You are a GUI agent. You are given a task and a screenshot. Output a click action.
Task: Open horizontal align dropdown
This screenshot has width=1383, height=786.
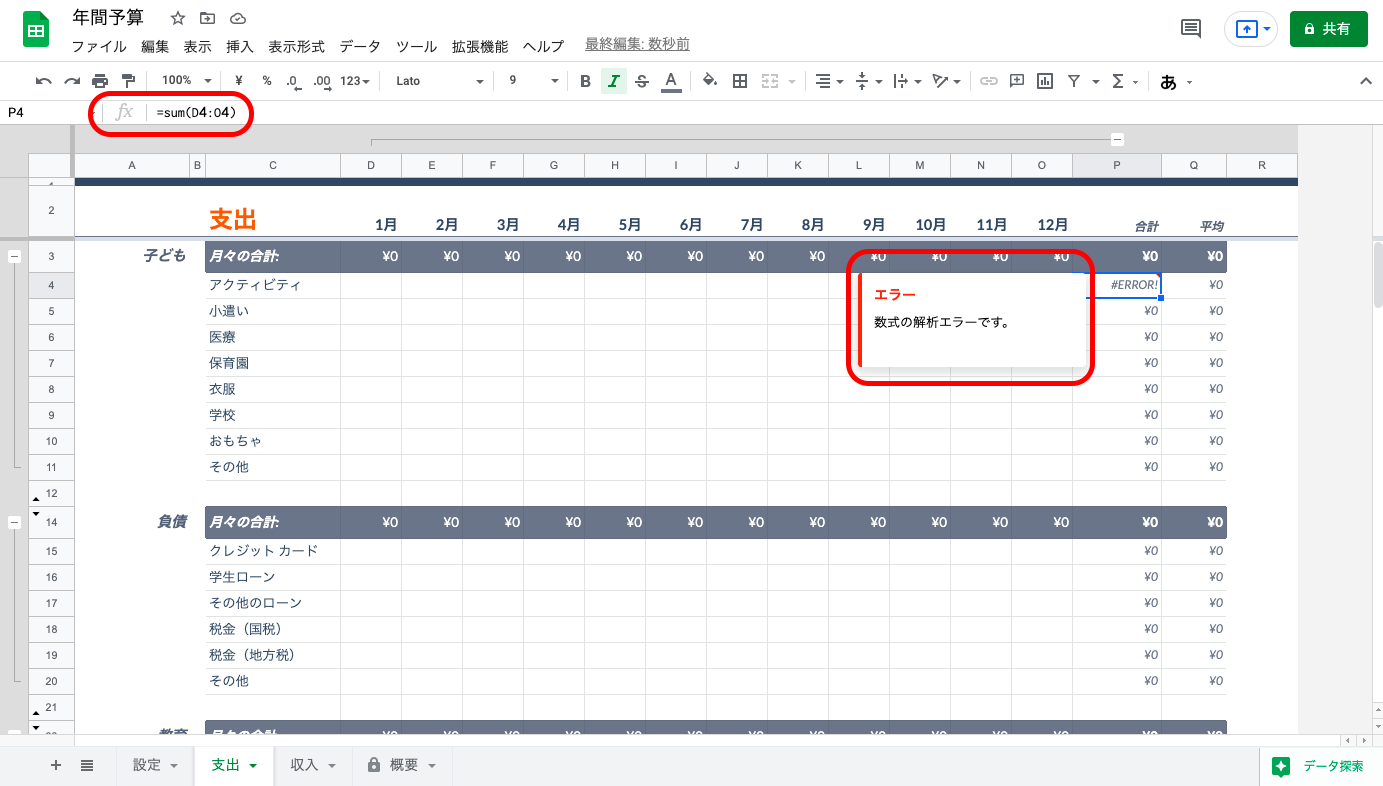pyautogui.click(x=827, y=81)
